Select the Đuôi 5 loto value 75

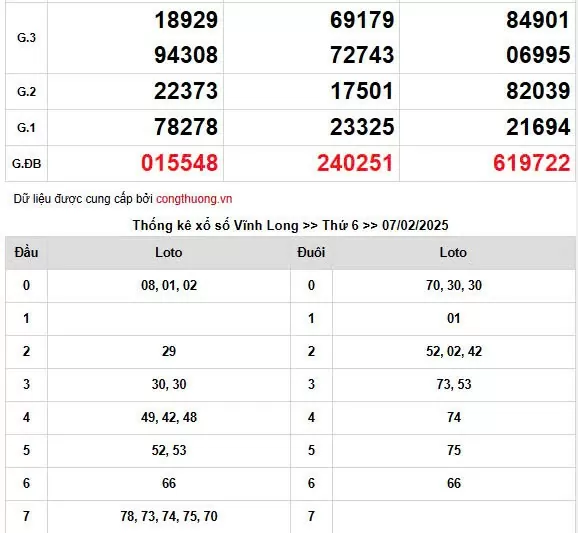(x=454, y=450)
